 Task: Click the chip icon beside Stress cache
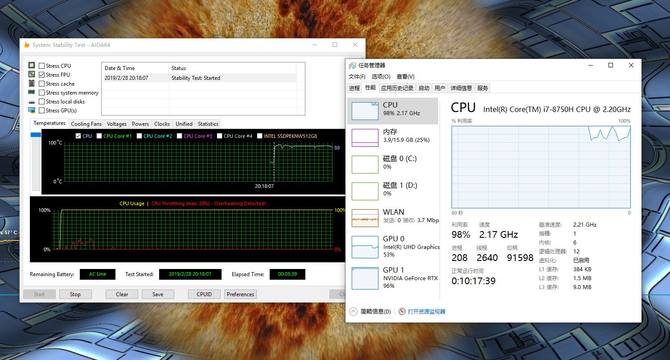32,83
